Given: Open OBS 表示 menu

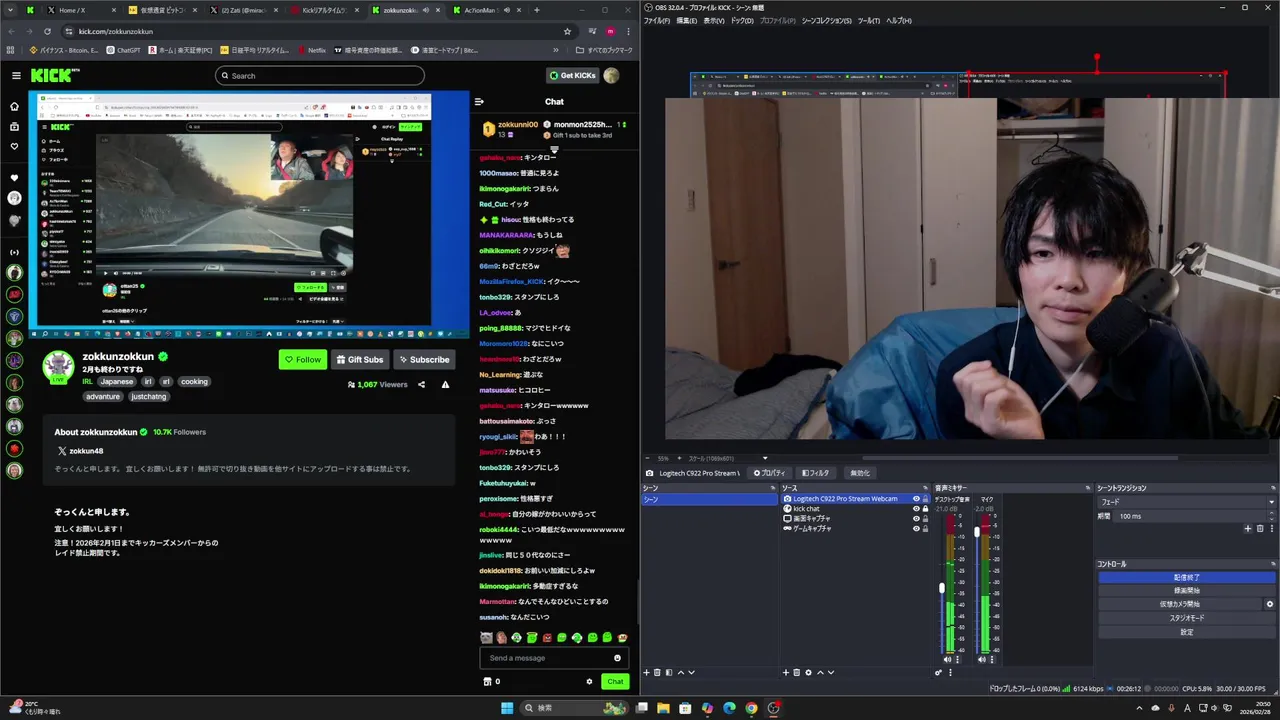Looking at the screenshot, I should click(714, 20).
